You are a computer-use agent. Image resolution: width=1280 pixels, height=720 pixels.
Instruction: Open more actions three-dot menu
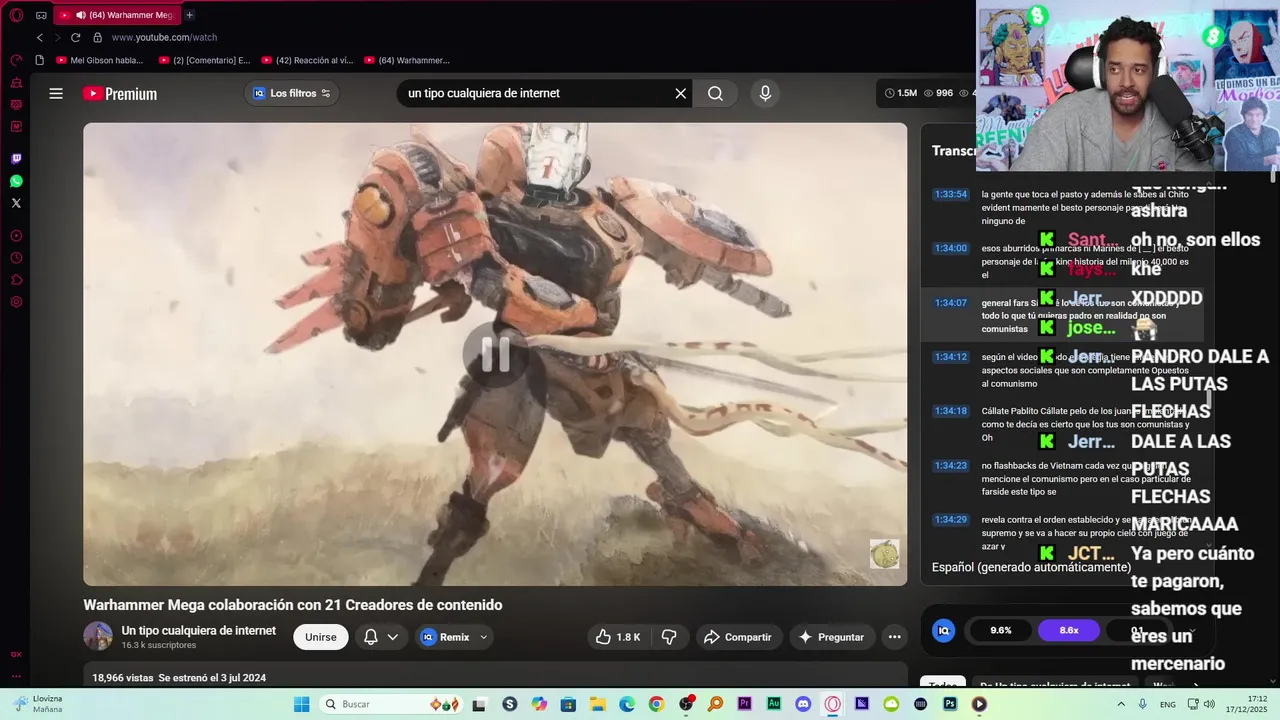895,637
